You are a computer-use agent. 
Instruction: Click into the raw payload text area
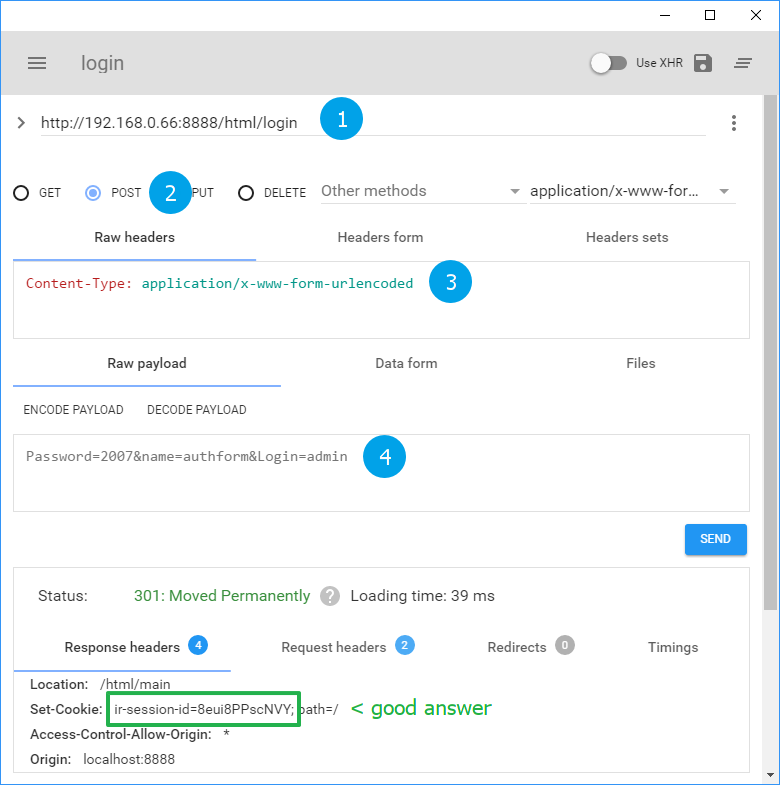coord(381,473)
